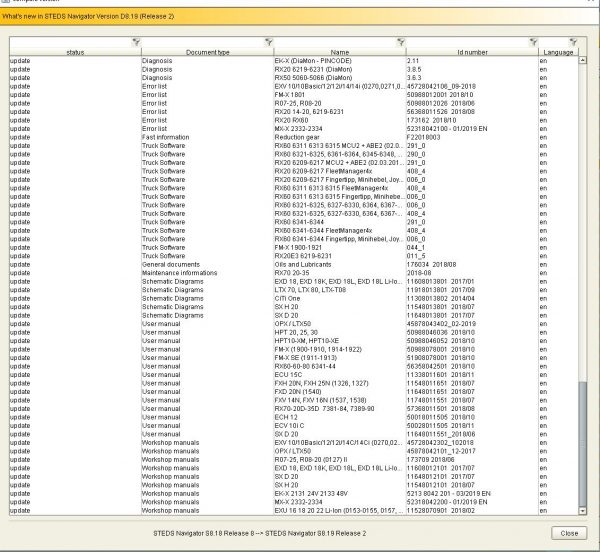600x552 pixels.
Task: Click Id number F22018003
Action: click(423, 137)
